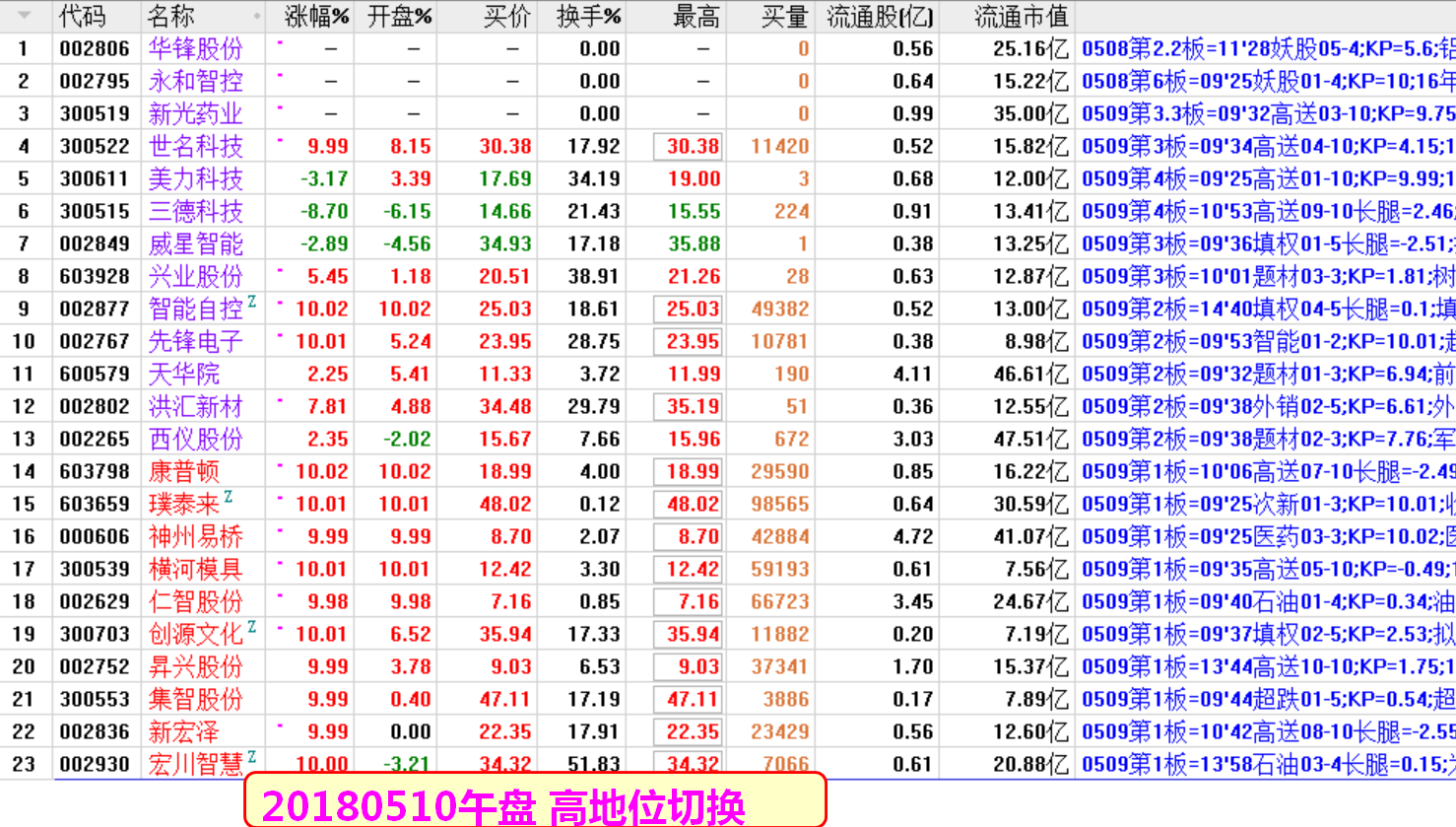1456x827 pixels.
Task: Click the 最高 column header
Action: (696, 16)
